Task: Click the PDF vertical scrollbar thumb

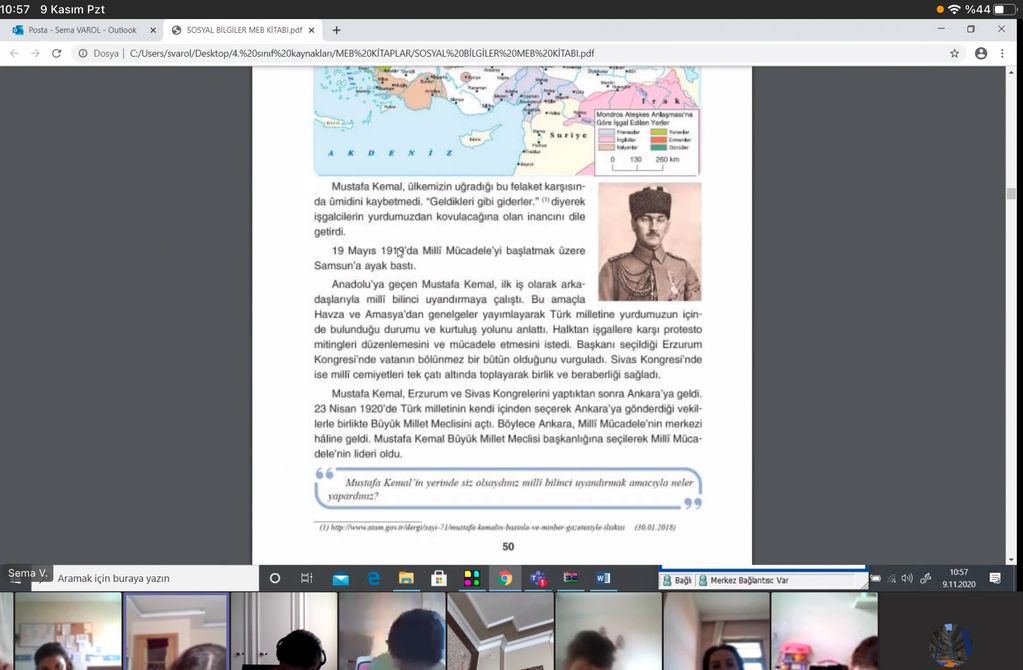Action: point(1011,194)
